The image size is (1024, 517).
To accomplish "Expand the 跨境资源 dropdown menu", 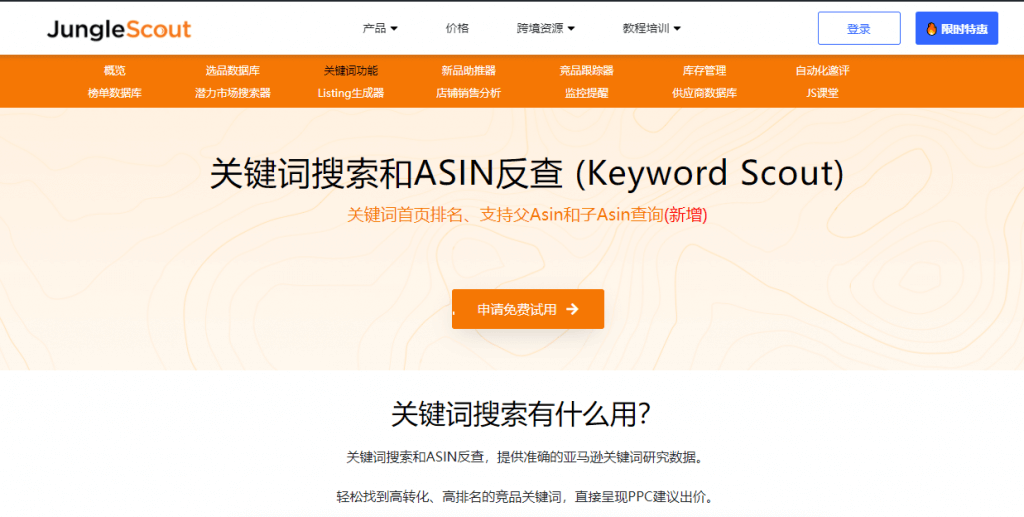I will click(x=546, y=28).
